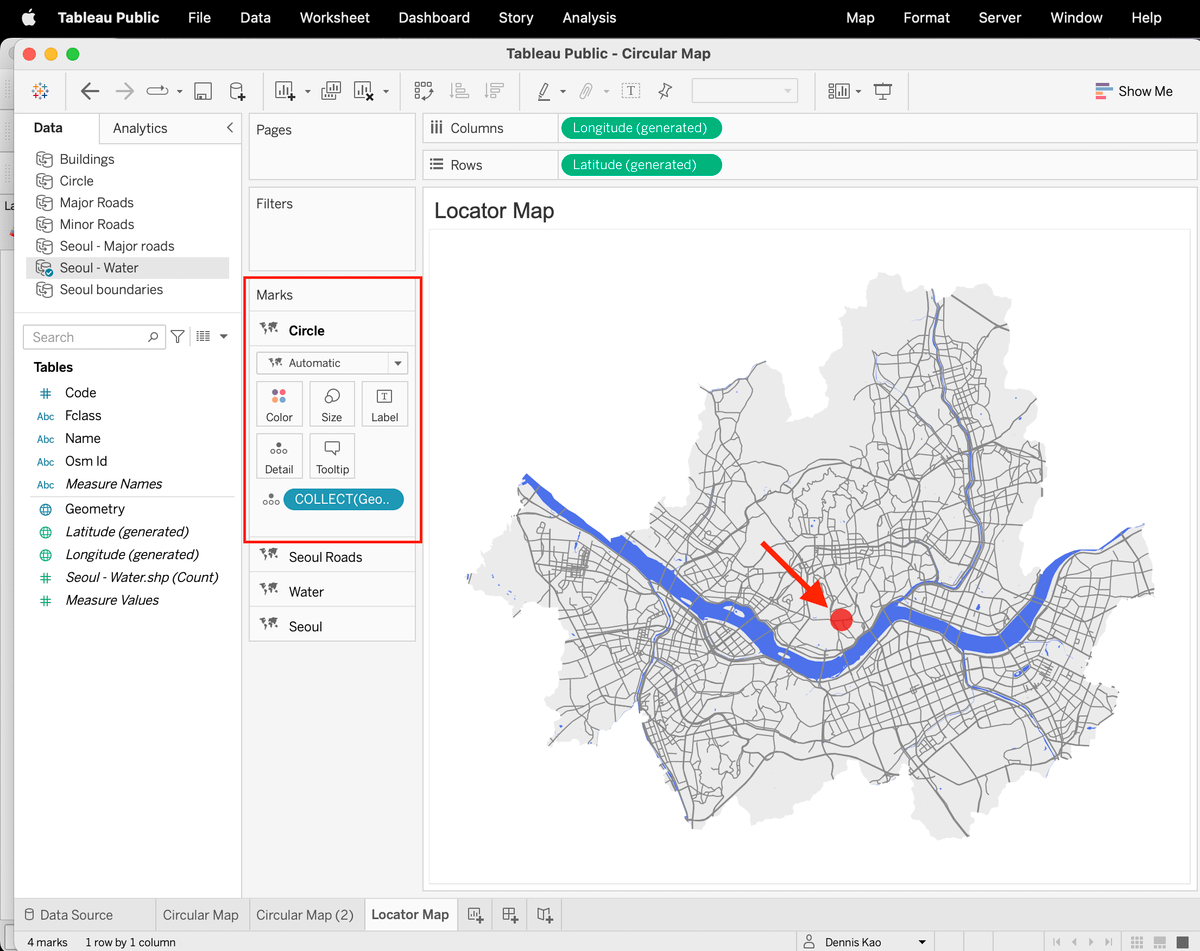Click the COLLECT(Geo.. pill in Marks
1200x951 pixels.
click(343, 499)
